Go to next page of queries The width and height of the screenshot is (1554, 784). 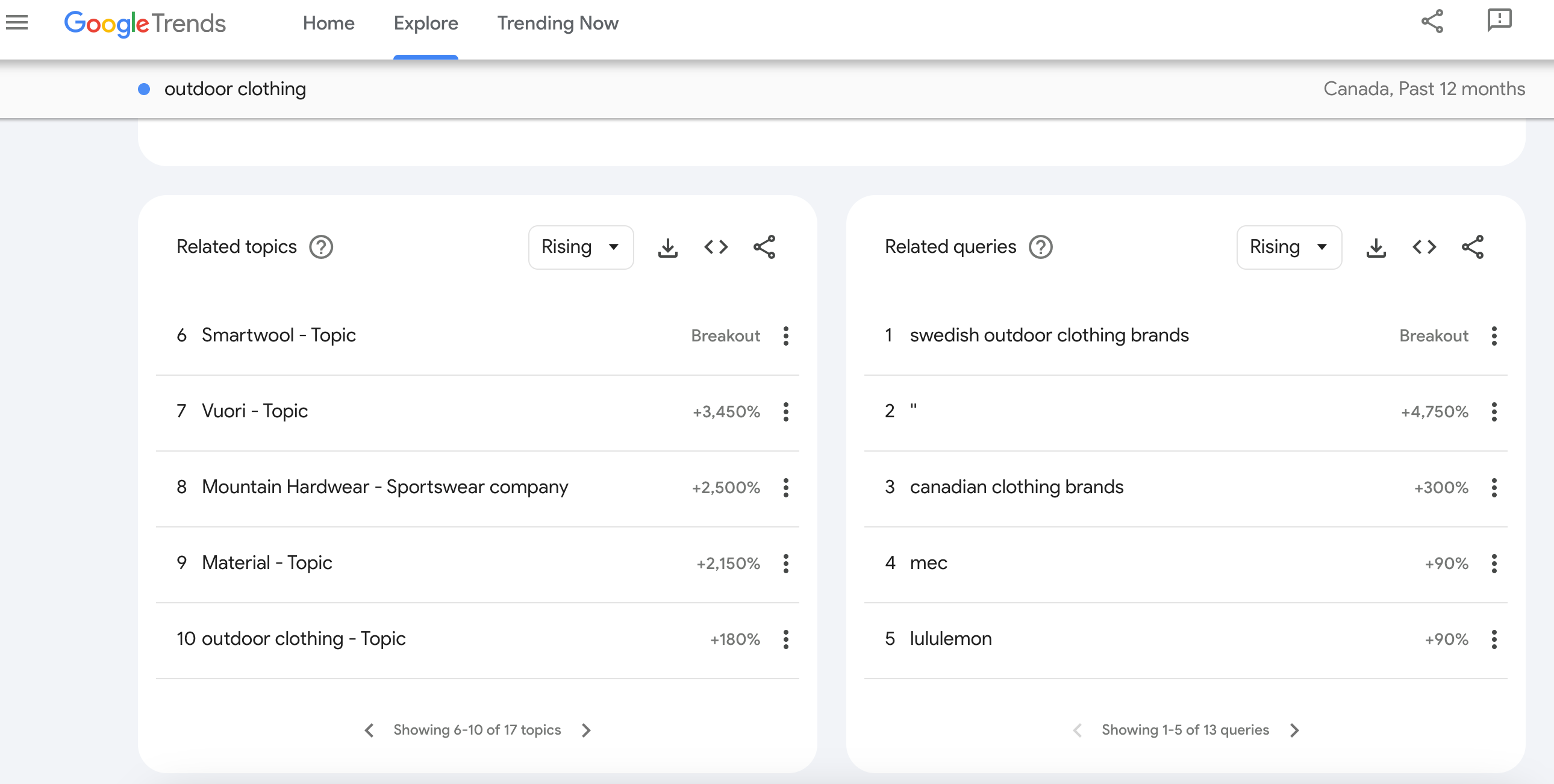(x=1294, y=730)
